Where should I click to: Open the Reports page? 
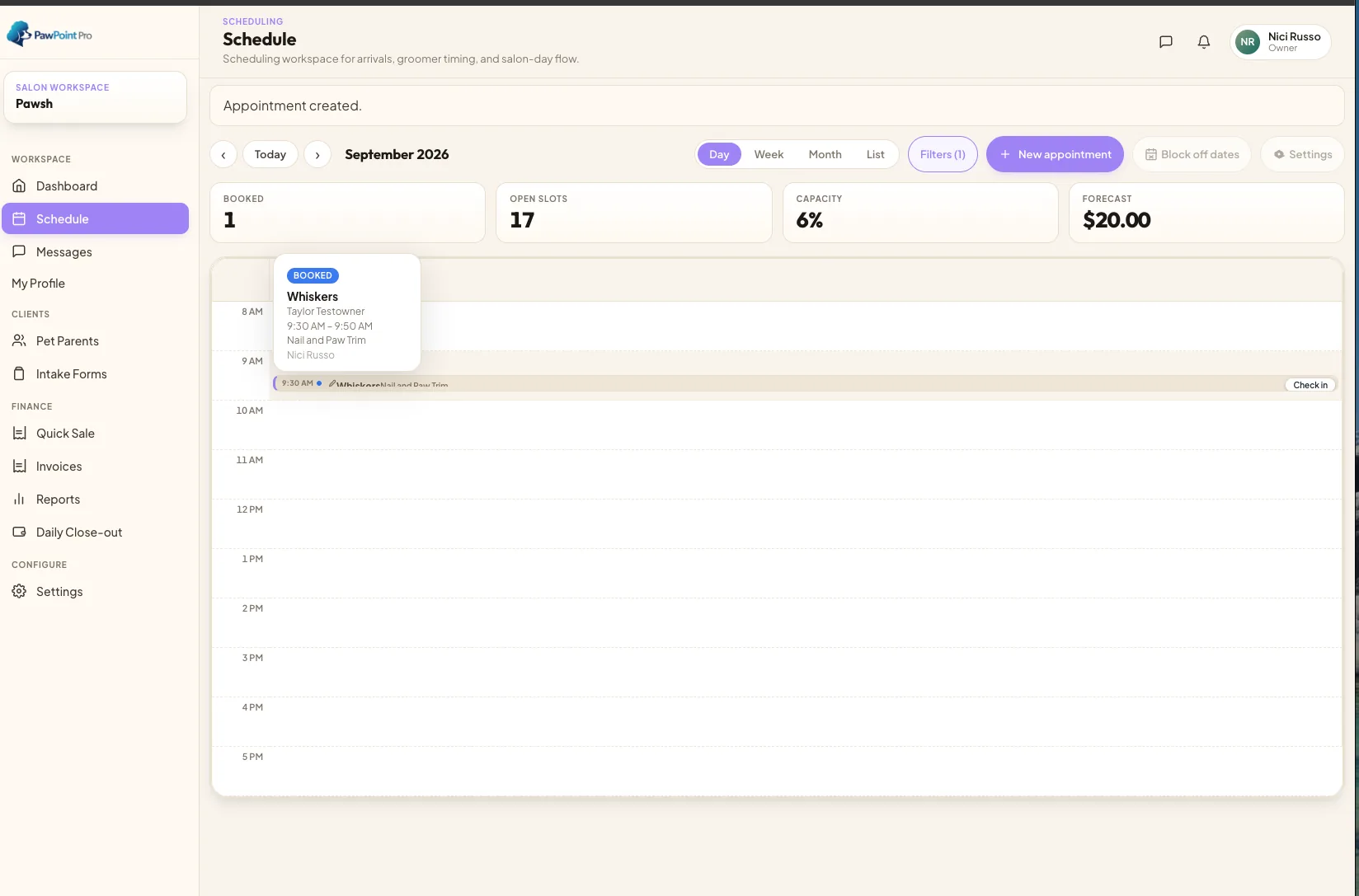96,499
